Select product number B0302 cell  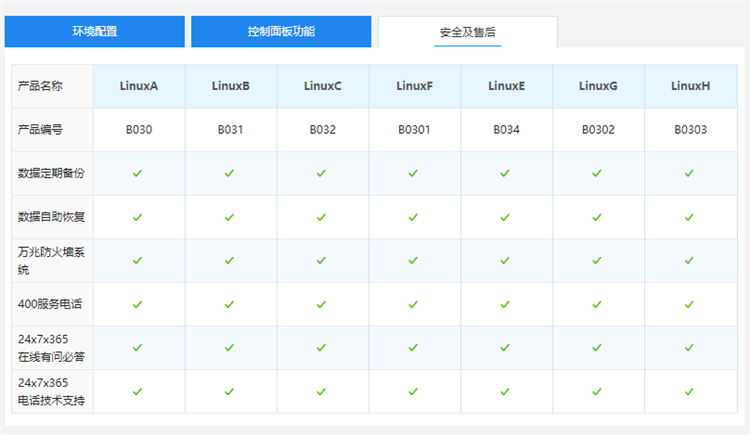tap(597, 129)
